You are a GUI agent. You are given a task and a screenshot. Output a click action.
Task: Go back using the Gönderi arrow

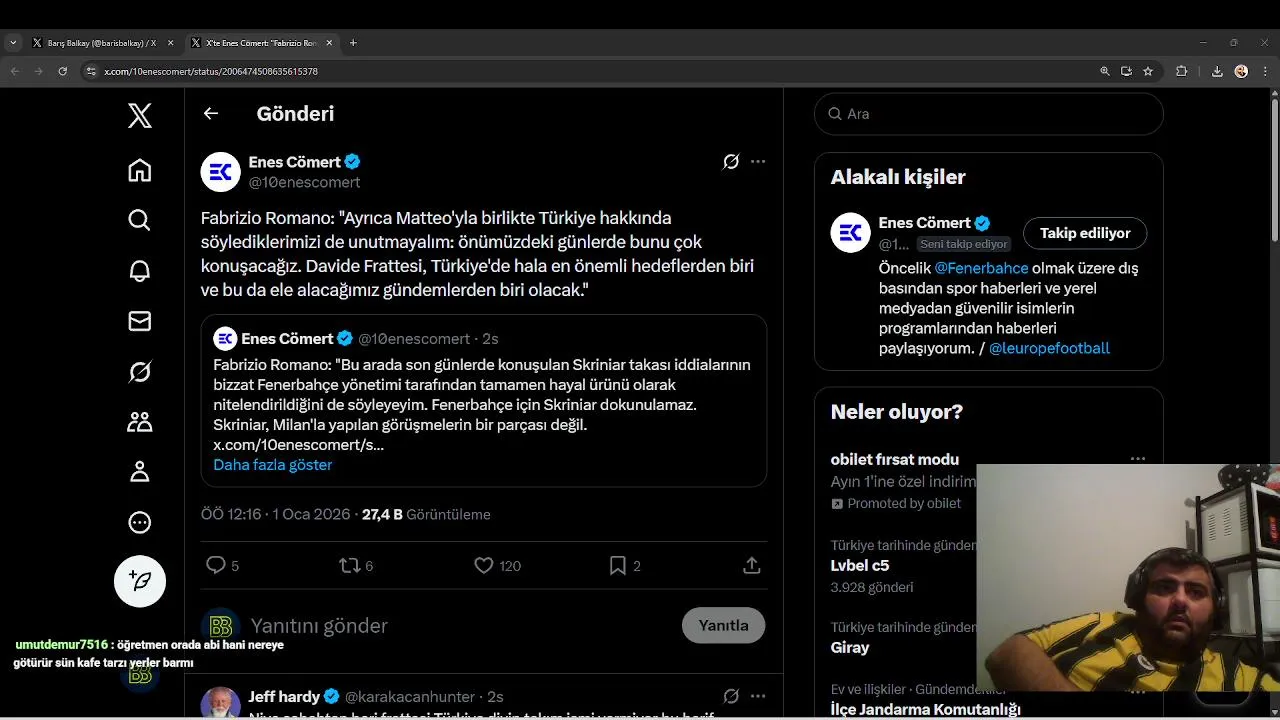[211, 113]
